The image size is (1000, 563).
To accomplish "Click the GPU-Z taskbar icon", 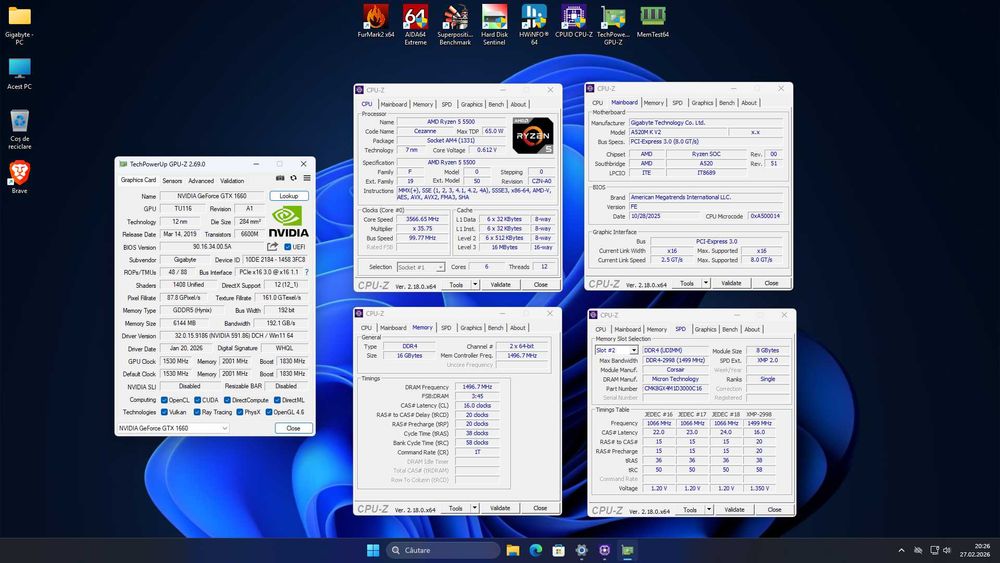I will pyautogui.click(x=628, y=550).
